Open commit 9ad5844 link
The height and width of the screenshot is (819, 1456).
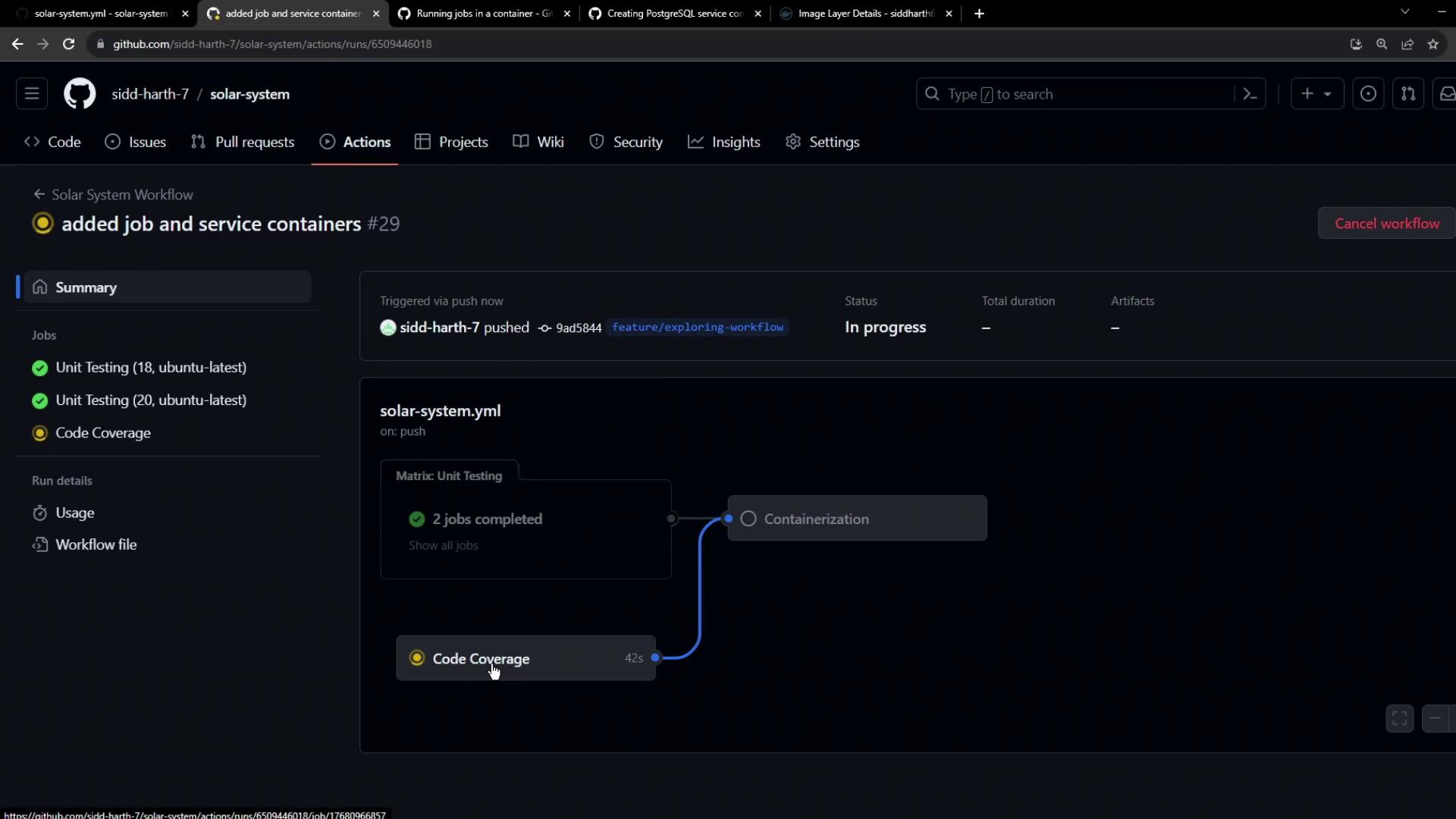coord(578,328)
